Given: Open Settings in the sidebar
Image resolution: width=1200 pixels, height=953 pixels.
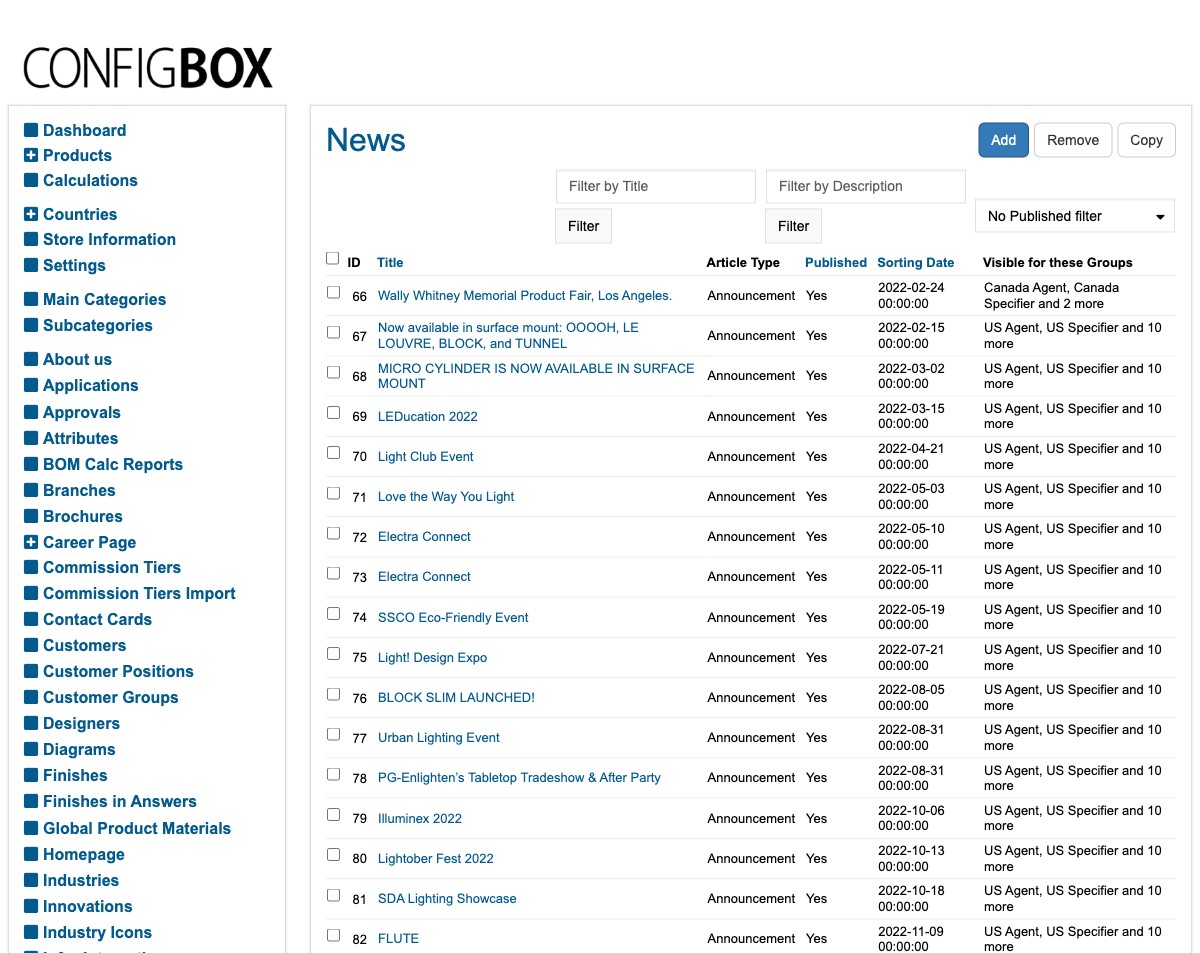Looking at the screenshot, I should 74,265.
